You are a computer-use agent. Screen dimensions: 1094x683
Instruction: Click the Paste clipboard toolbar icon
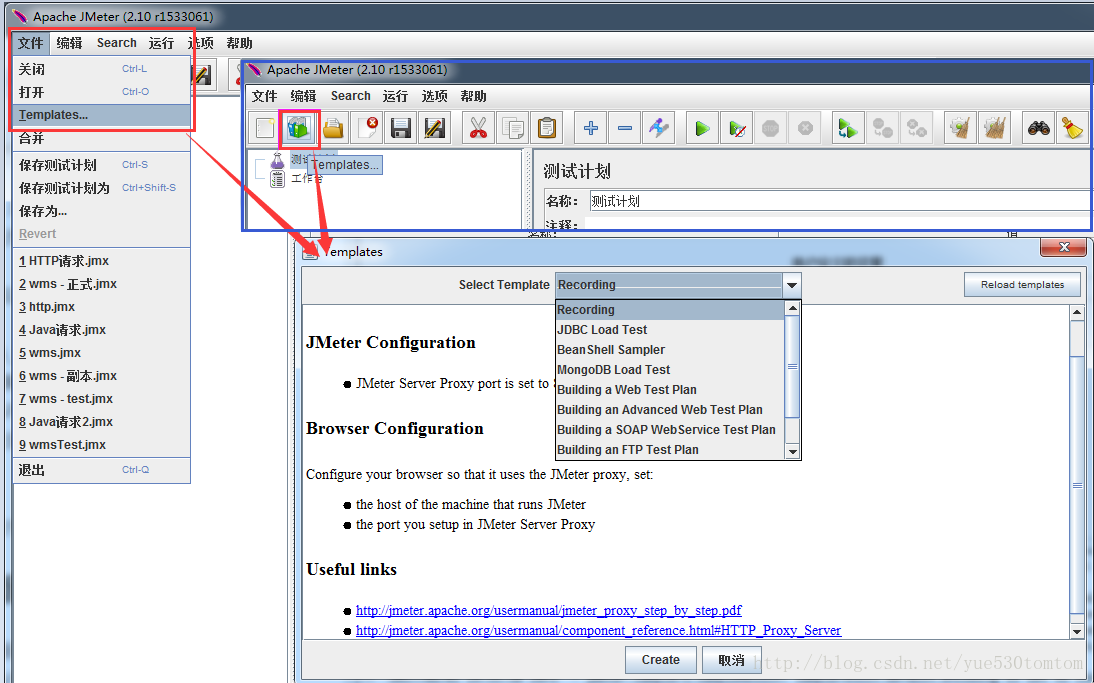tap(547, 128)
